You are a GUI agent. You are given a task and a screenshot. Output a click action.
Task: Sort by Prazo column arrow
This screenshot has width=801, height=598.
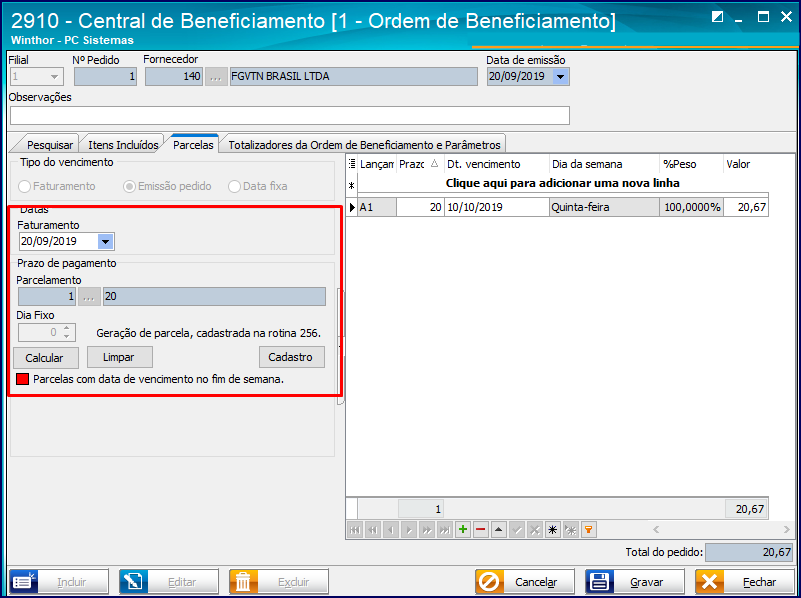434,164
